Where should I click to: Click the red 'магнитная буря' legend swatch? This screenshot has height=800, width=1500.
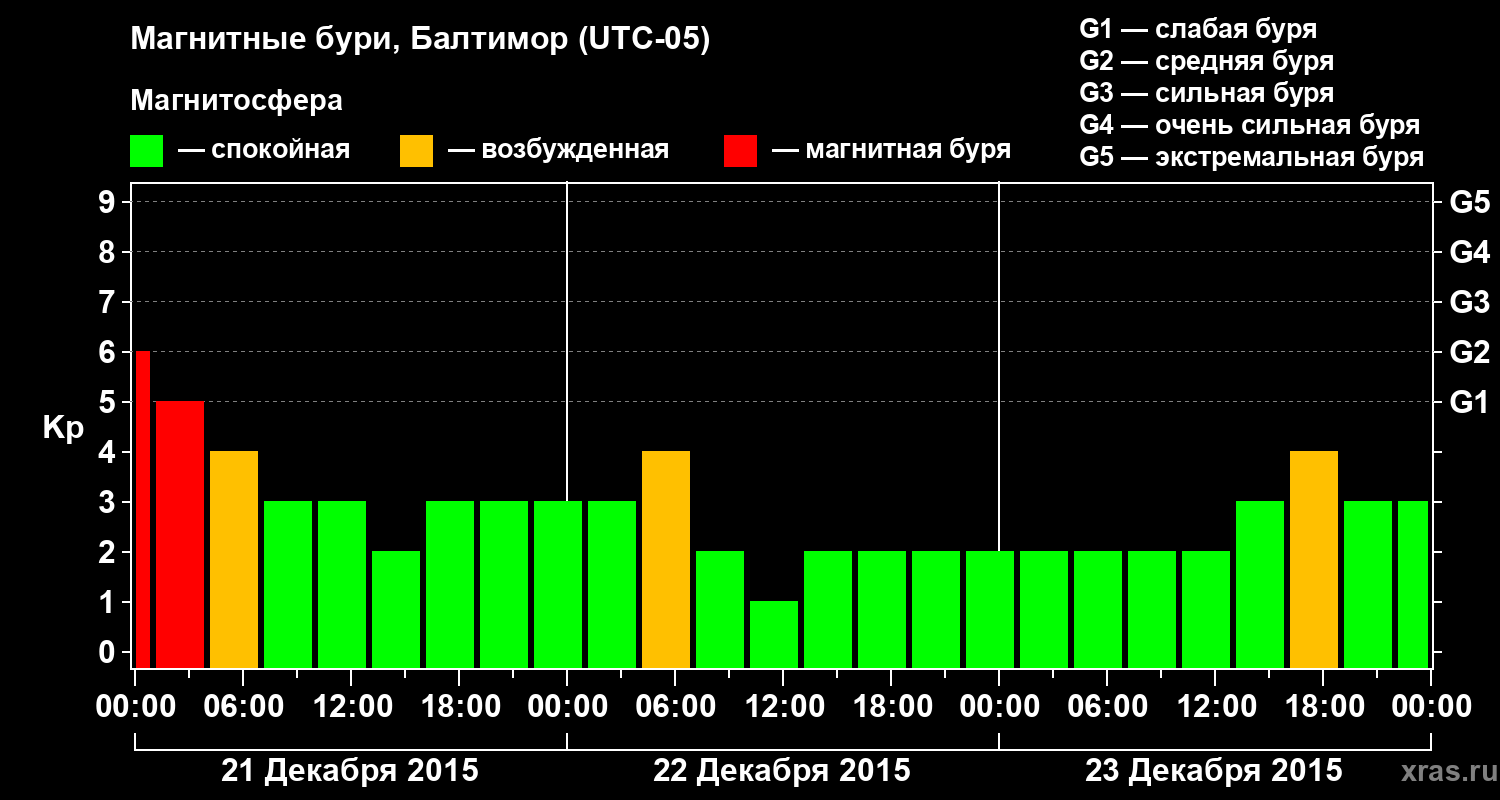point(741,151)
